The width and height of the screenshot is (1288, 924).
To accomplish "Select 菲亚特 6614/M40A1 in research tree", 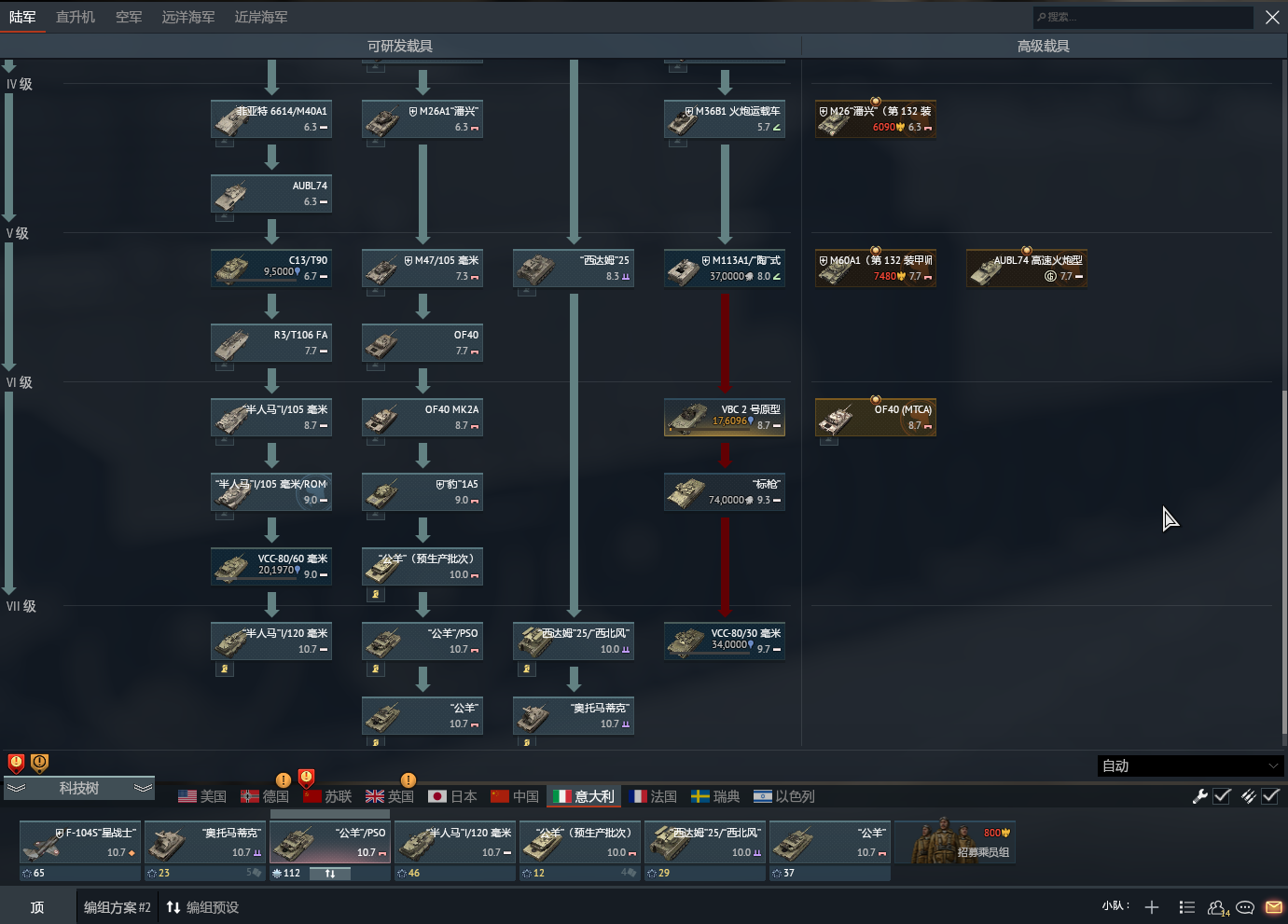I will pyautogui.click(x=271, y=119).
